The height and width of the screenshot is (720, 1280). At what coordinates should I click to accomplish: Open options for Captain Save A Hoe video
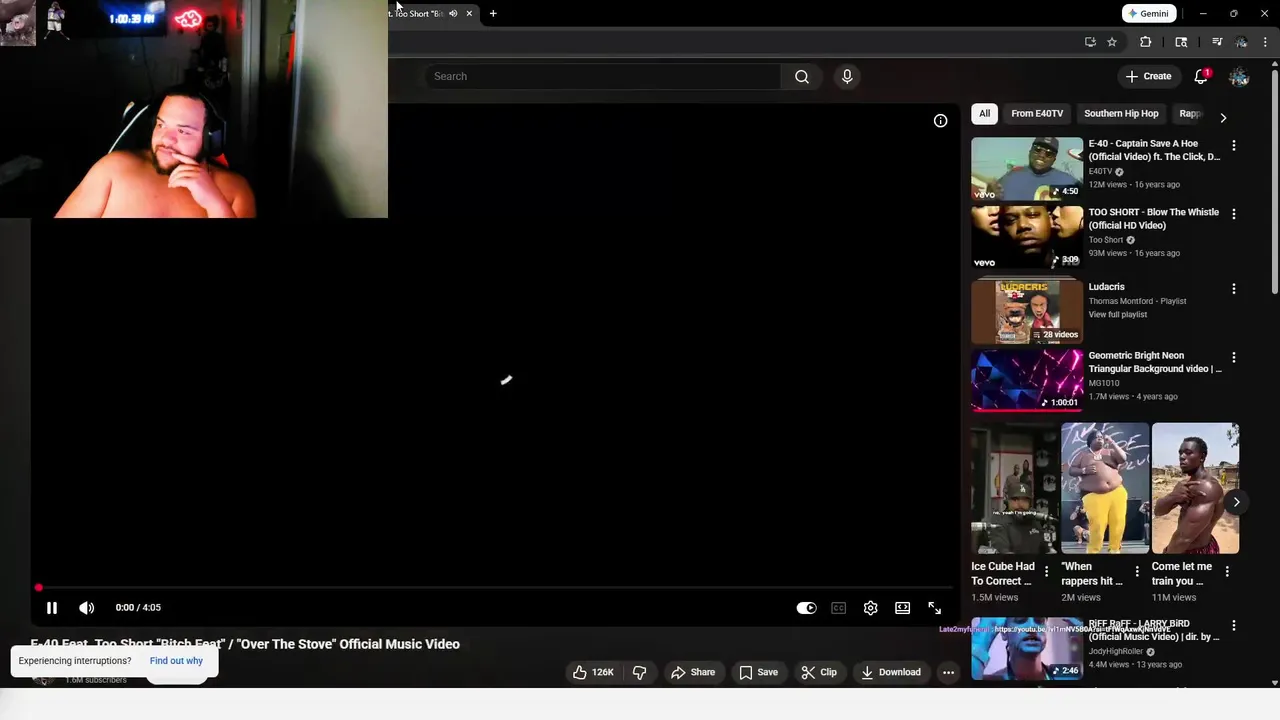[1233, 145]
